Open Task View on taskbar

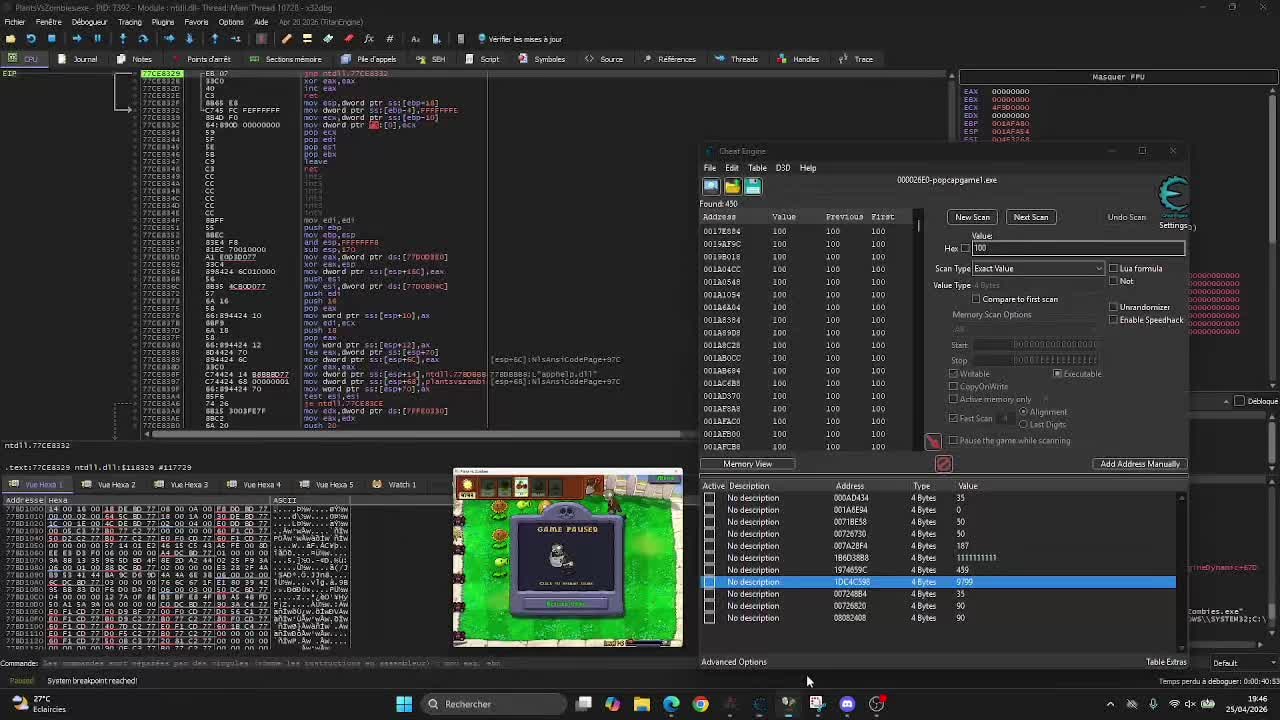(584, 704)
